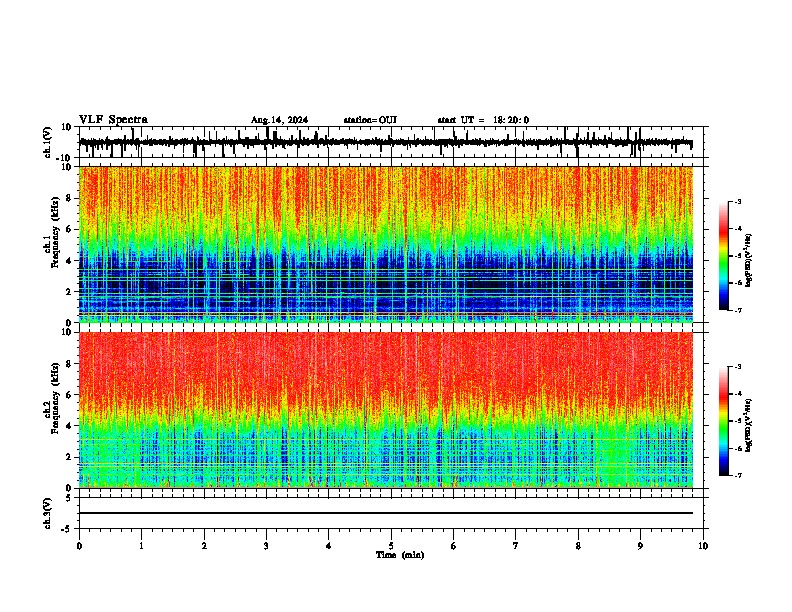
Task: Click the "VLF Spectra" title text
Action: (113, 120)
